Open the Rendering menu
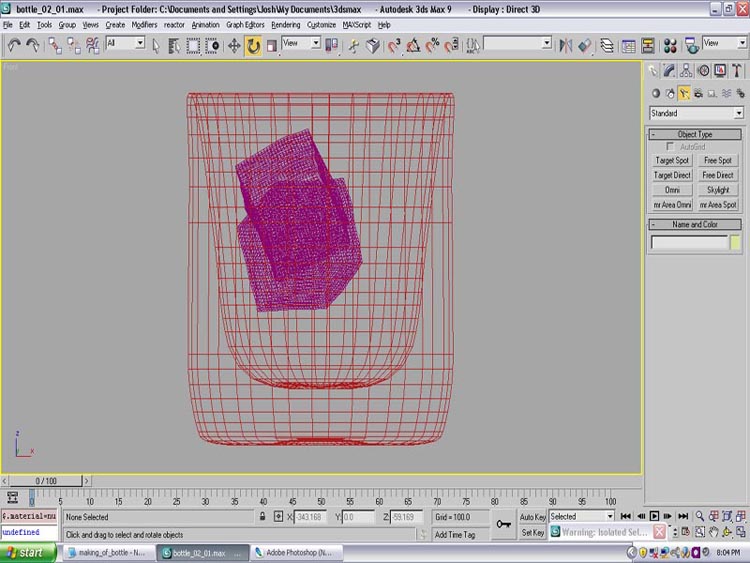This screenshot has width=750, height=563. pyautogui.click(x=285, y=24)
